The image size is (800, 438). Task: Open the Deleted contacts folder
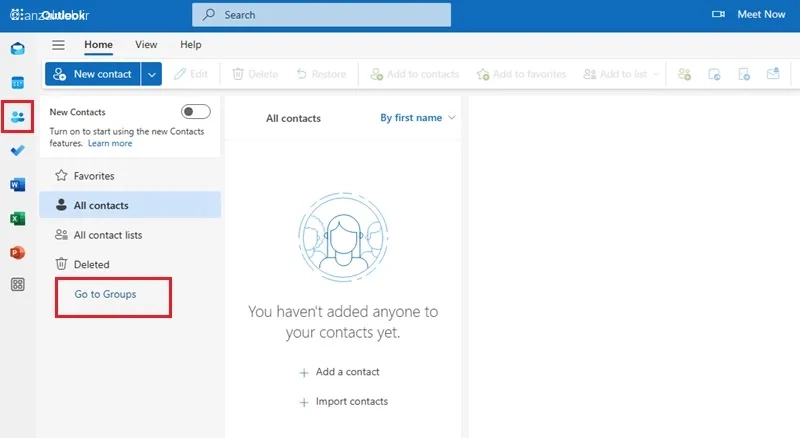(130, 264)
